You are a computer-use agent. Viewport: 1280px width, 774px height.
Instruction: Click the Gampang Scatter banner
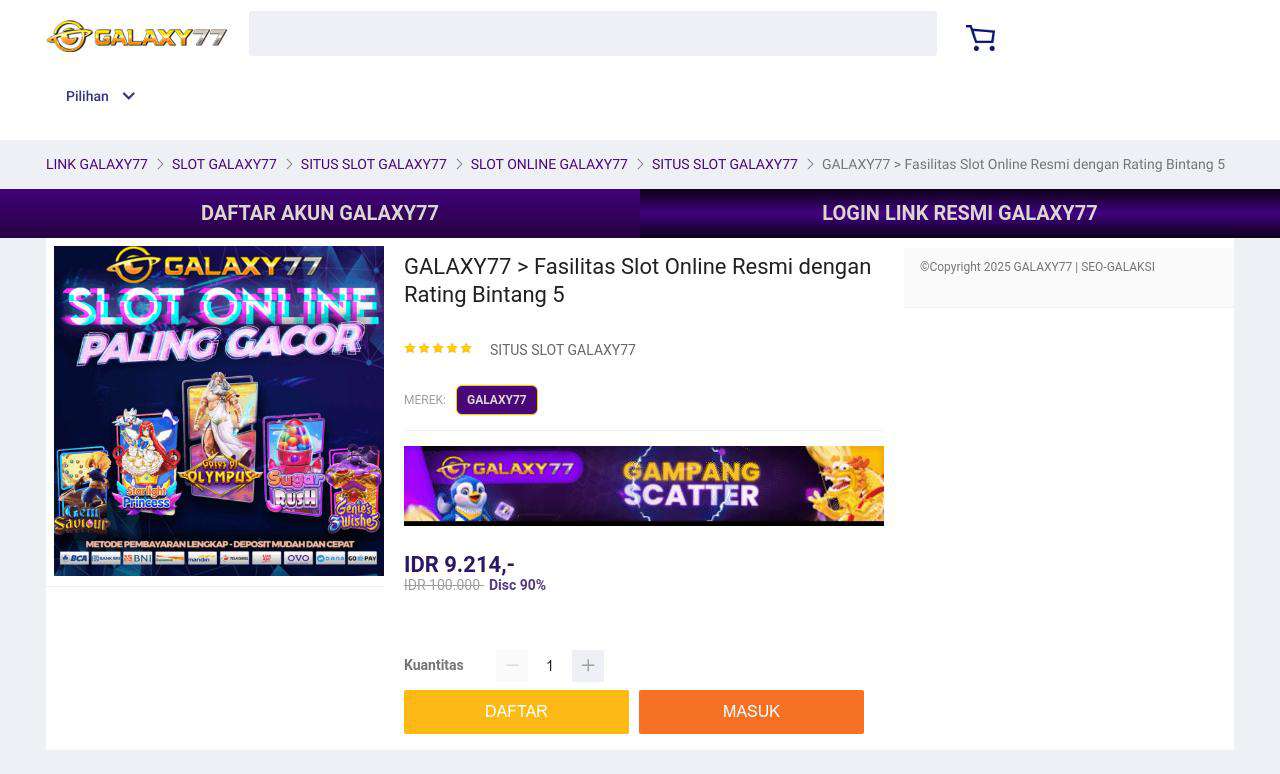point(644,486)
